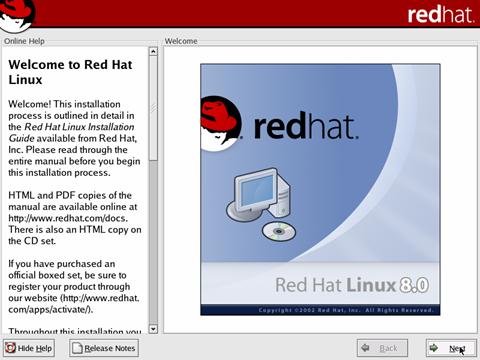Click the empty scrollbar track below the thumb

point(153,243)
